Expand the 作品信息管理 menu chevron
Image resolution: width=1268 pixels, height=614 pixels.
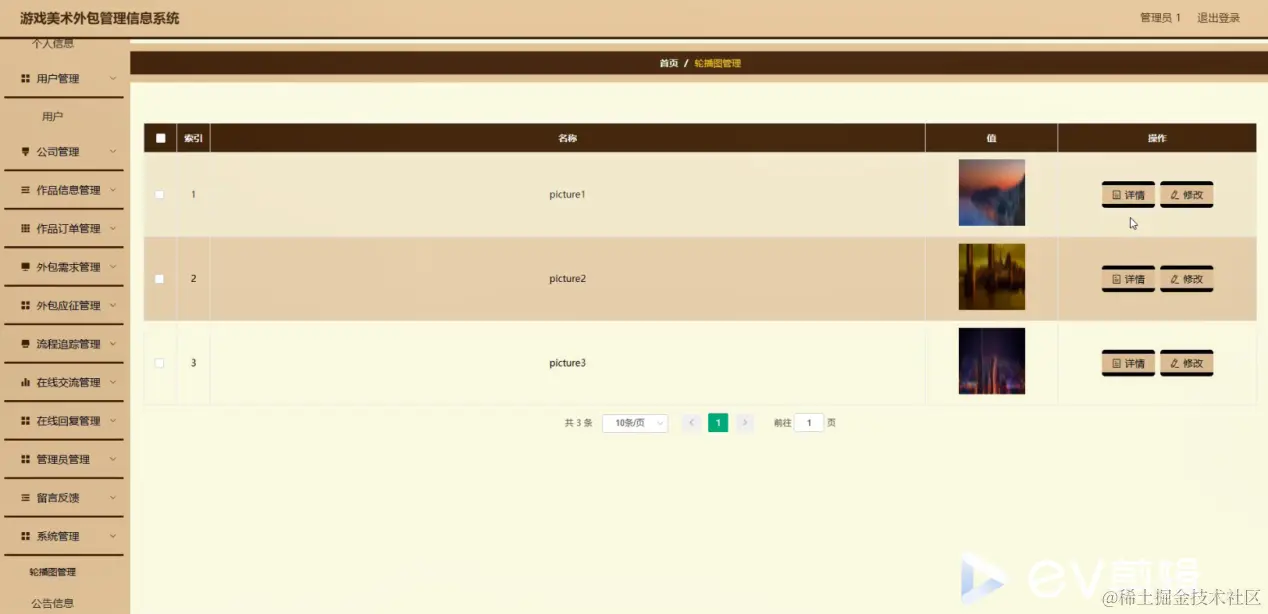coord(113,190)
